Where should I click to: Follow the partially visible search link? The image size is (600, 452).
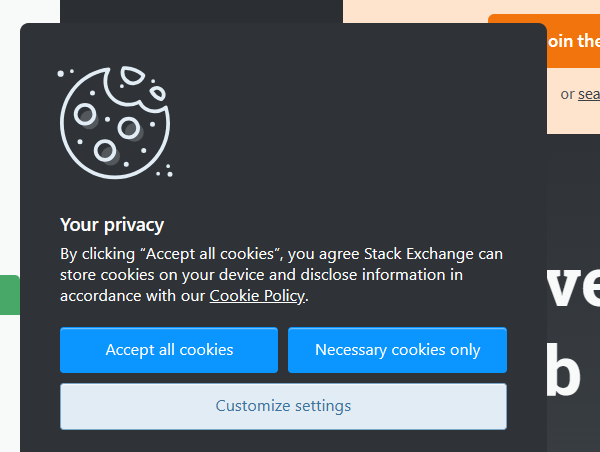589,94
